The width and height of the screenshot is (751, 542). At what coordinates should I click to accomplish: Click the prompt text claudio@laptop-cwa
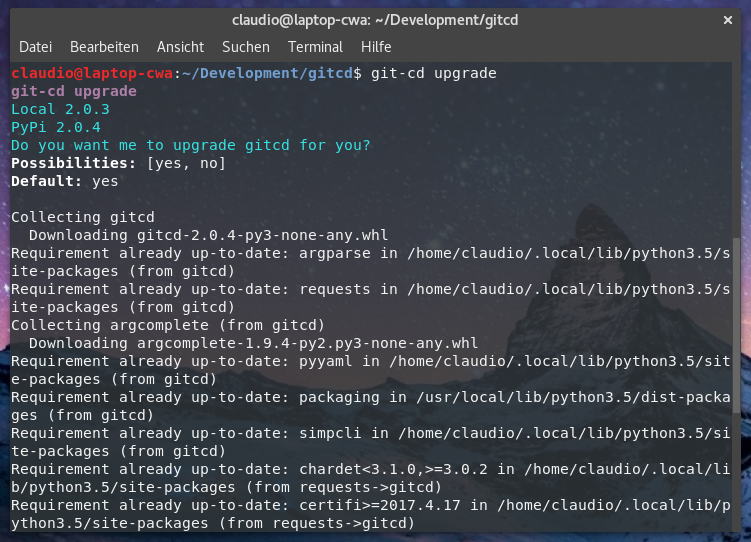click(92, 73)
